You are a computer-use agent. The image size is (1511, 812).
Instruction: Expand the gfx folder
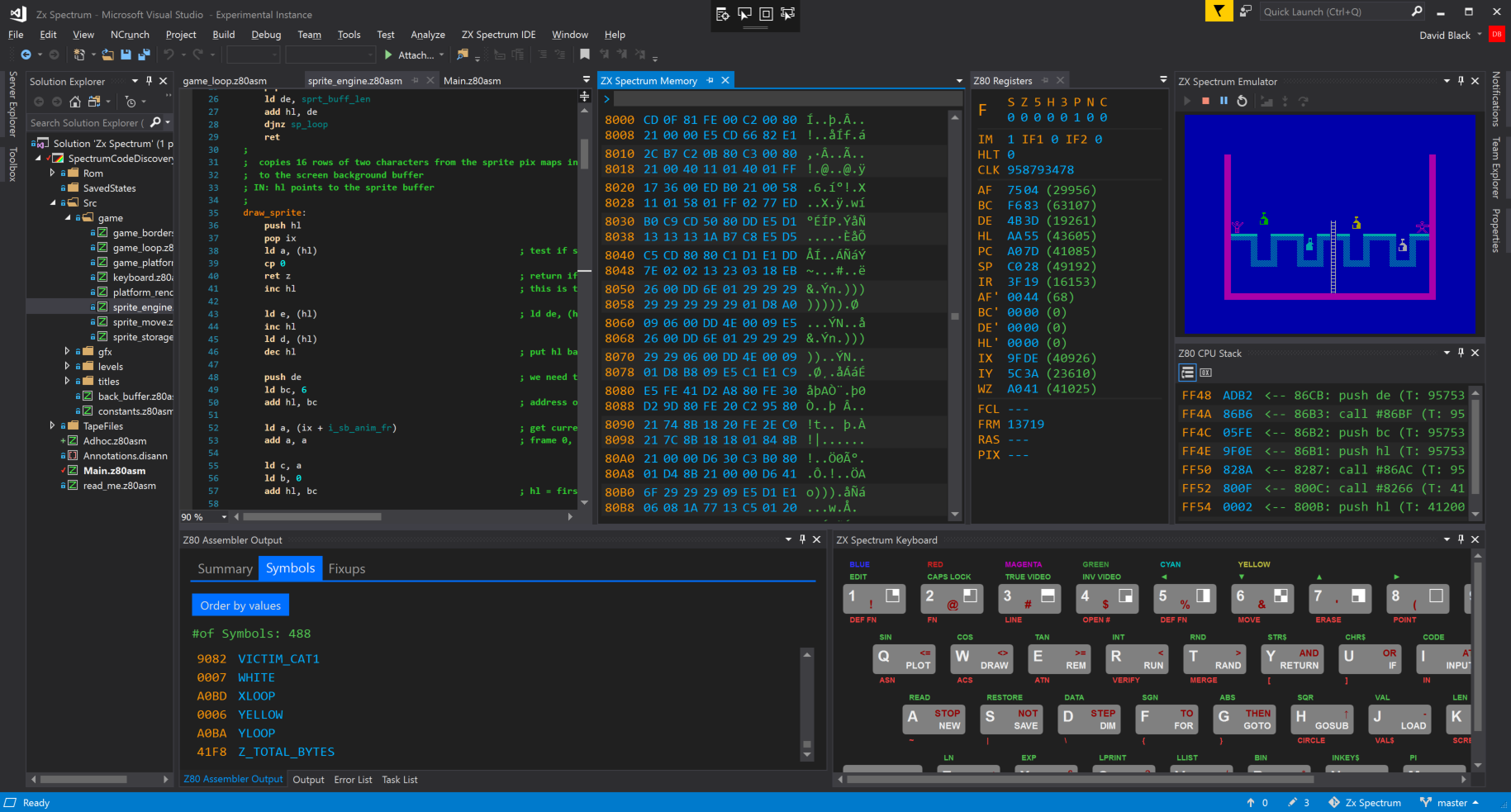pos(67,351)
